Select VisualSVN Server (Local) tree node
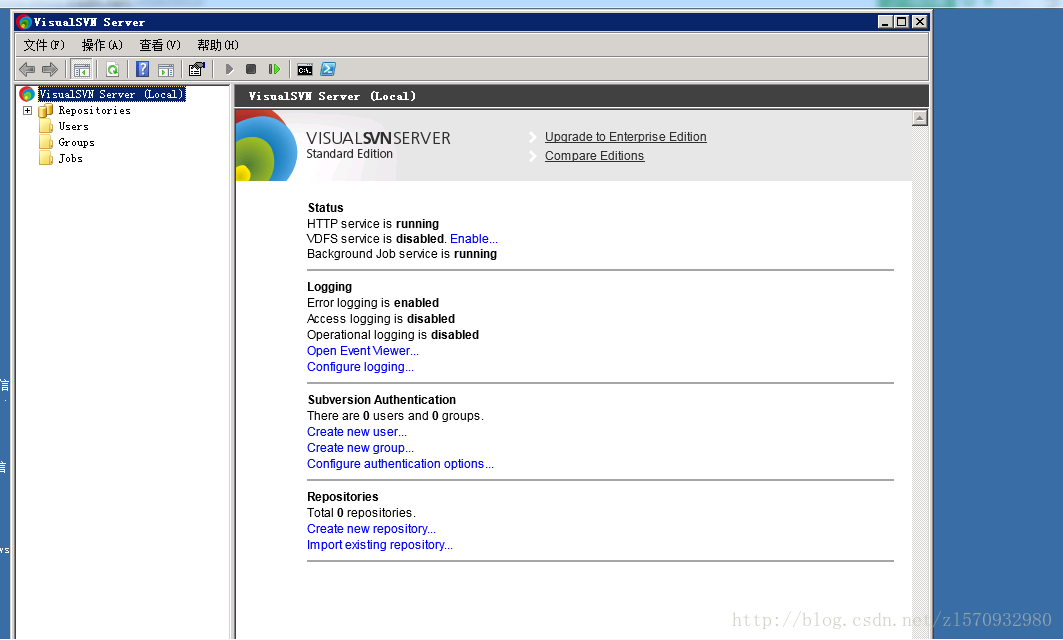Image resolution: width=1063 pixels, height=640 pixels. coord(111,94)
